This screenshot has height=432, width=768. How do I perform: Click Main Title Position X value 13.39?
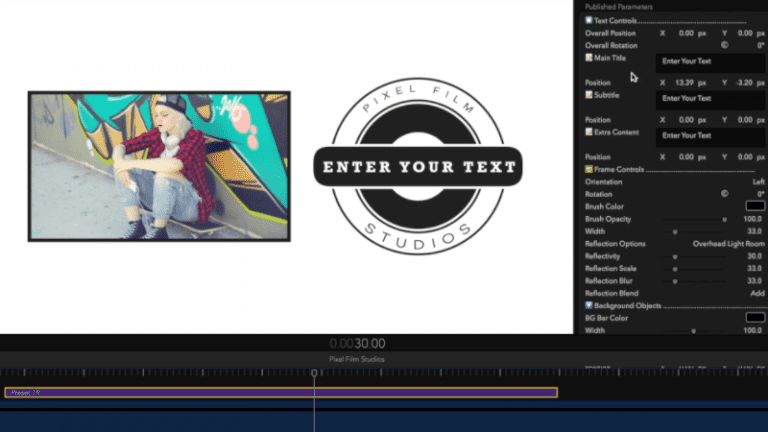[x=684, y=82]
